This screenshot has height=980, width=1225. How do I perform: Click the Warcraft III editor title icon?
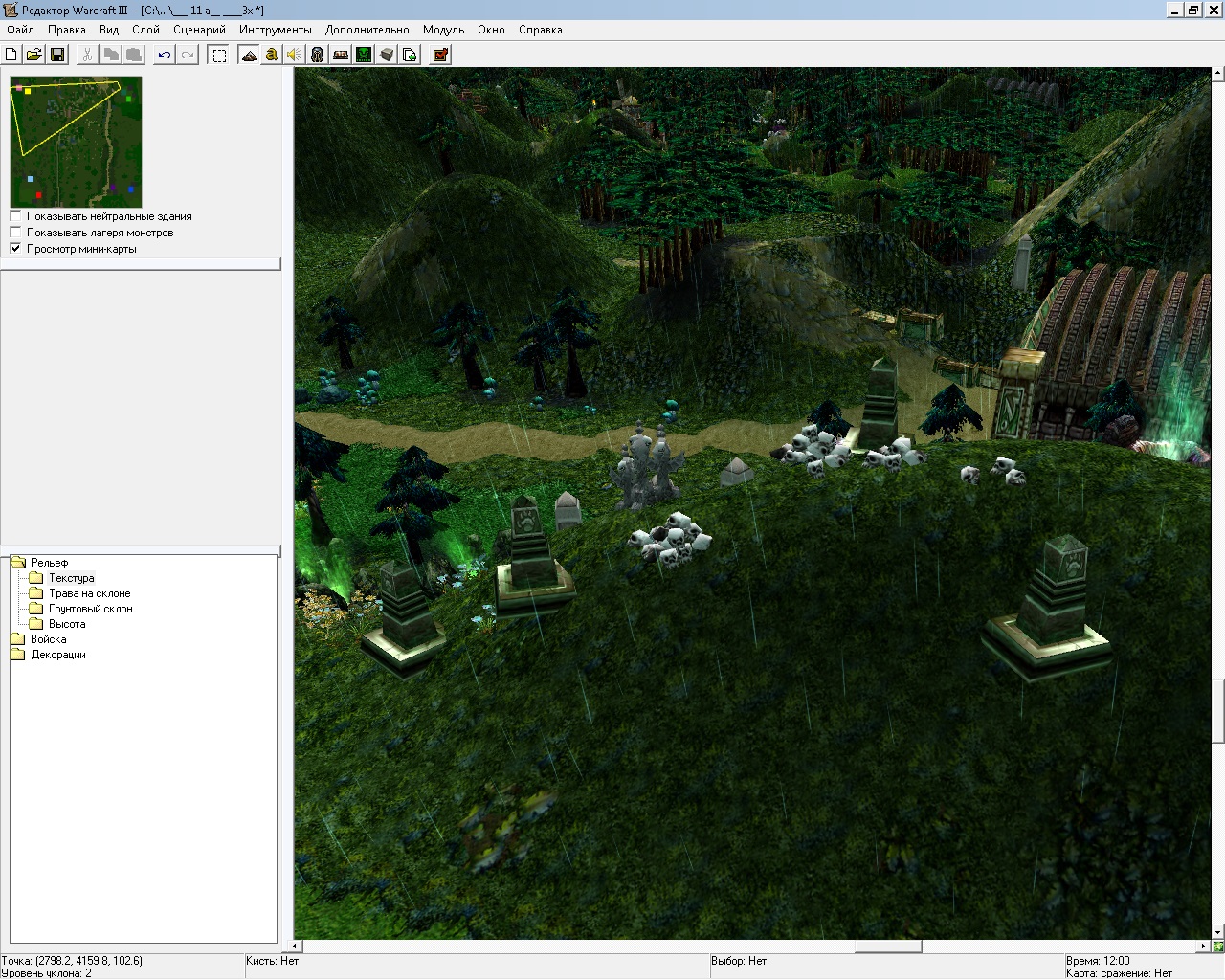(x=11, y=10)
